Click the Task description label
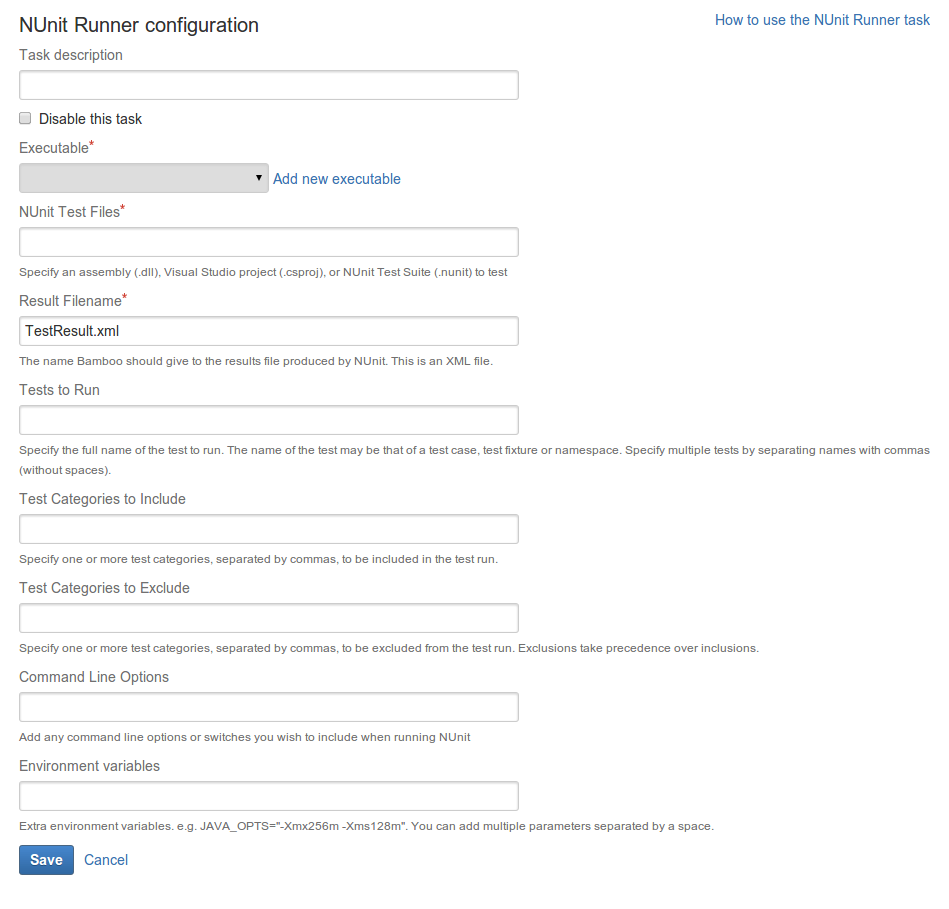Image resolution: width=949 pixels, height=909 pixels. pyautogui.click(x=71, y=55)
